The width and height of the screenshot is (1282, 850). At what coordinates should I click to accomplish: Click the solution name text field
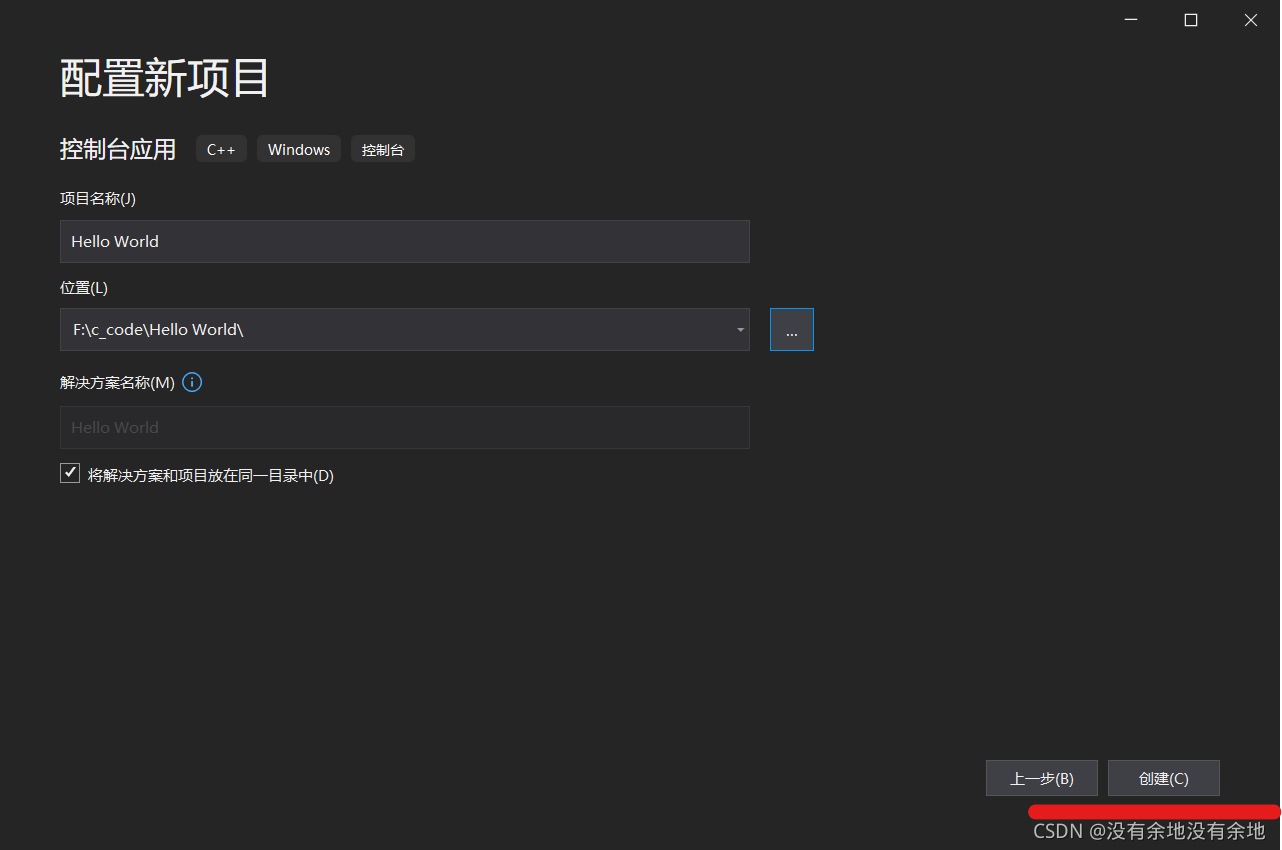(404, 427)
